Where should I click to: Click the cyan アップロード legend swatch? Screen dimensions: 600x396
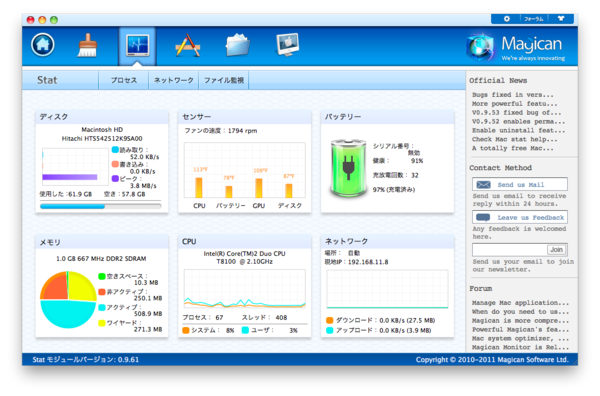point(329,330)
